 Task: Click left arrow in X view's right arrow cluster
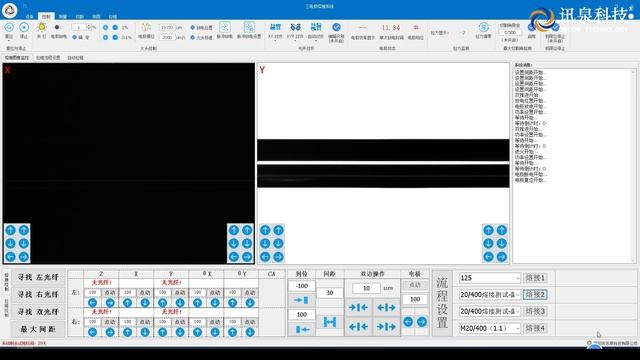234,257
